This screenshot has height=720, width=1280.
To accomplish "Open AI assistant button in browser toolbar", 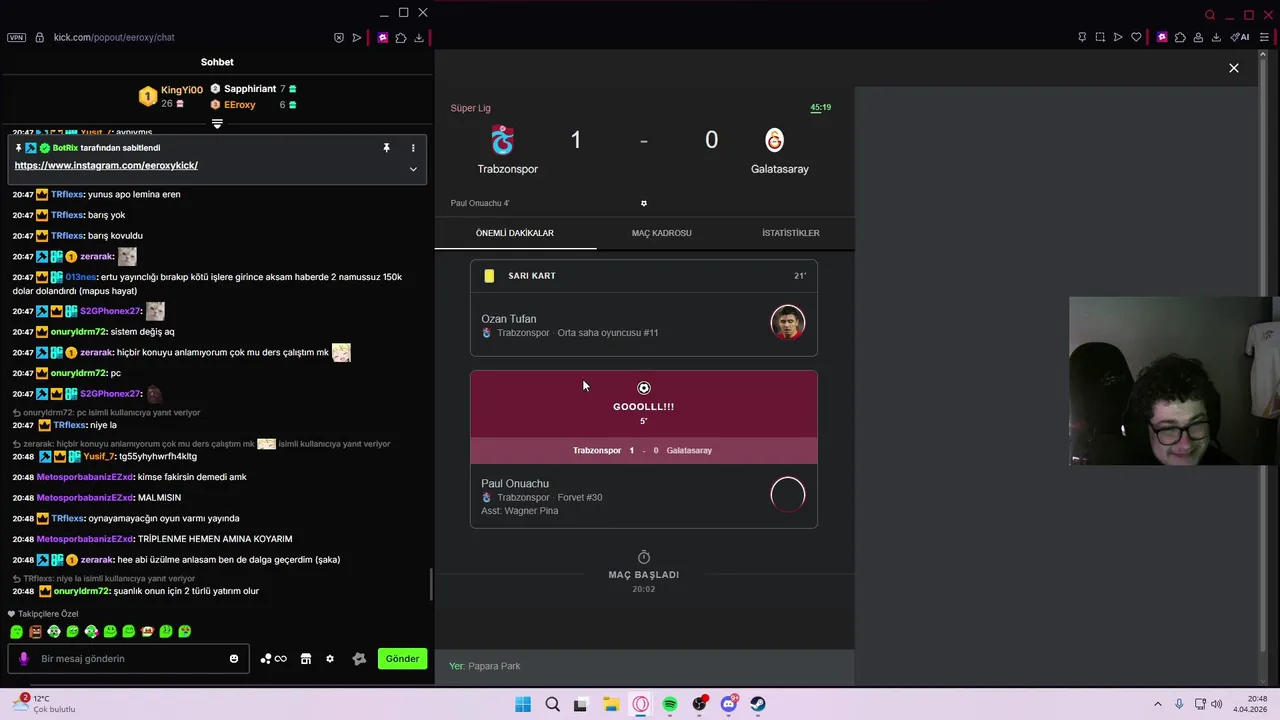I will [x=1241, y=37].
